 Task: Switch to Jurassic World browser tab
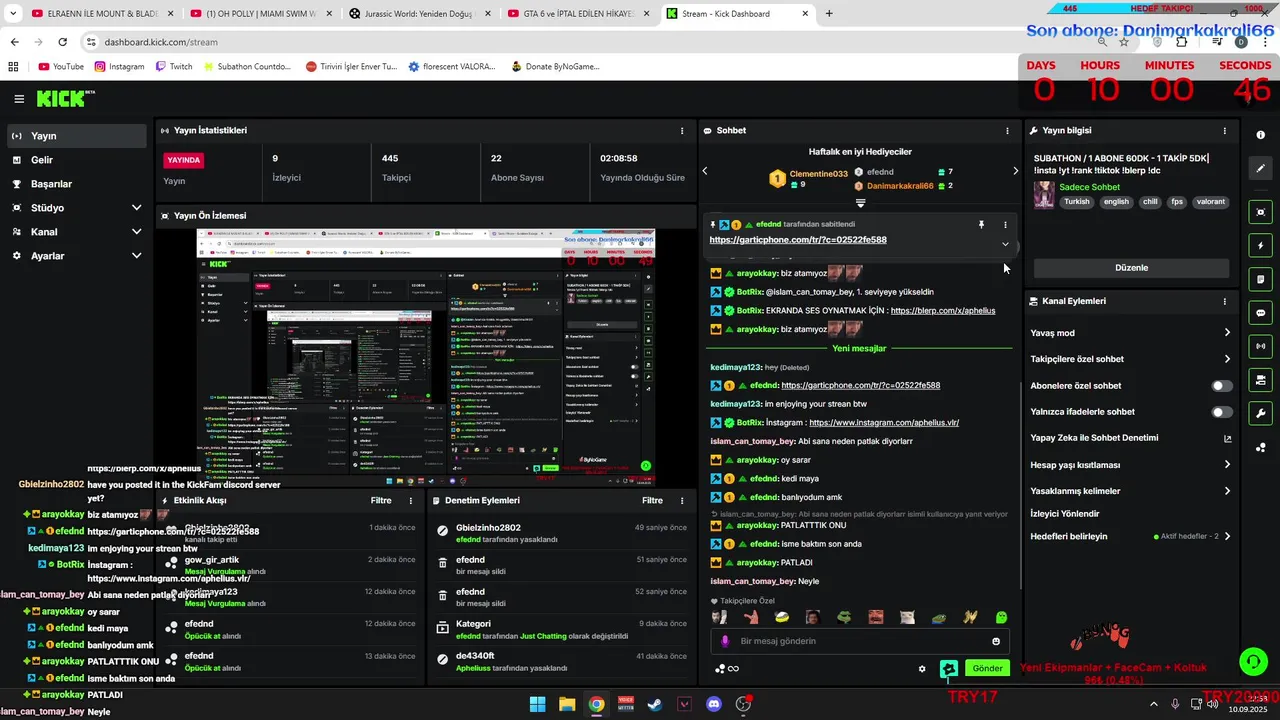pyautogui.click(x=420, y=14)
